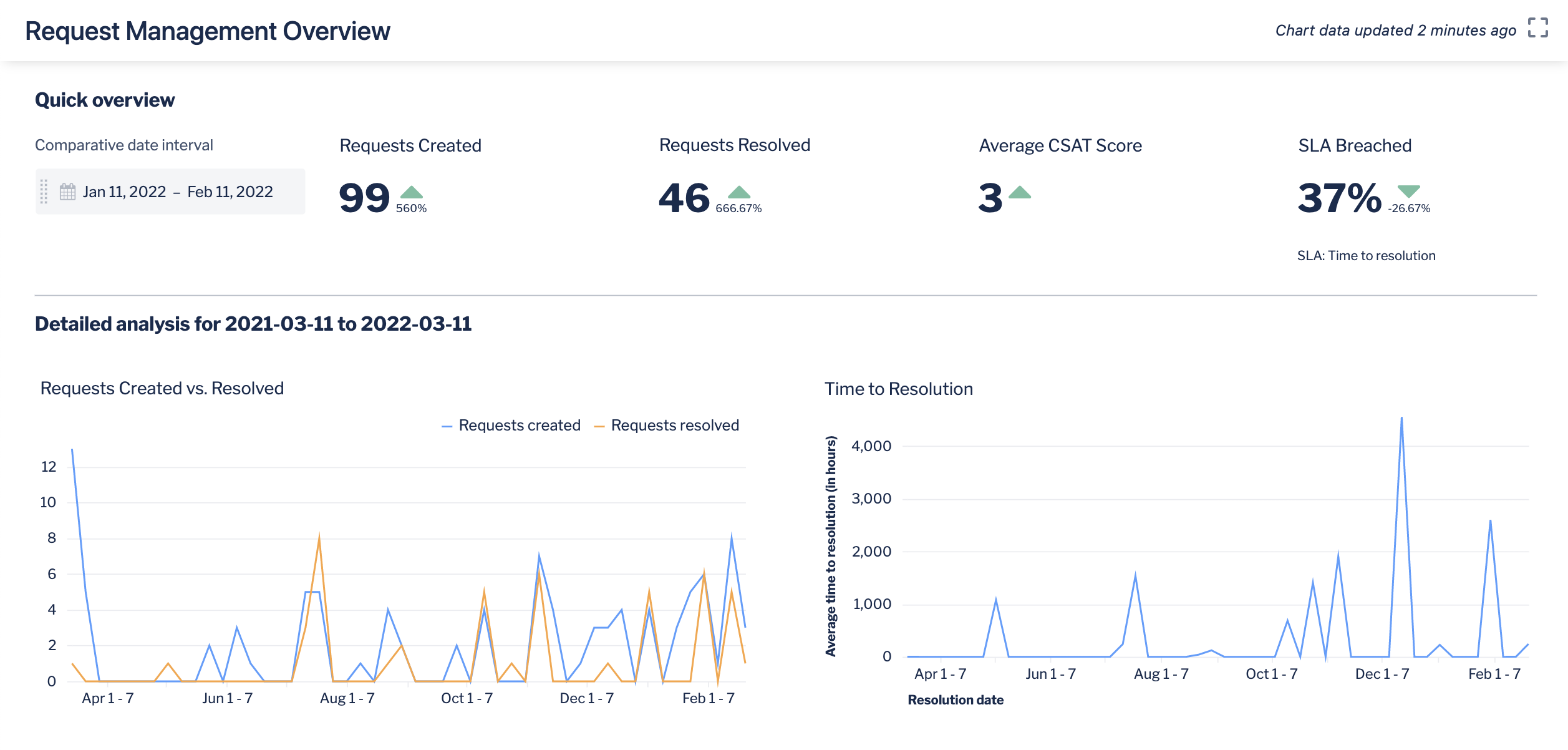Open the calendar icon in date interval
The width and height of the screenshot is (1568, 750).
click(x=67, y=192)
